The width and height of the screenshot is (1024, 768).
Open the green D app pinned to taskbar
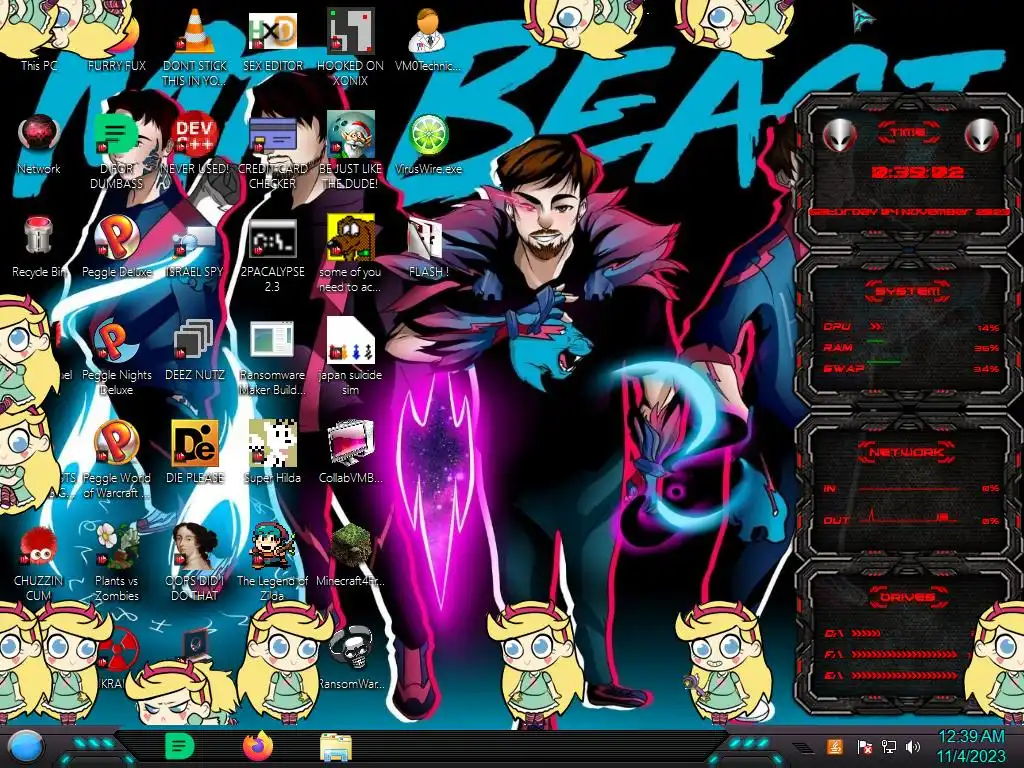pos(179,746)
